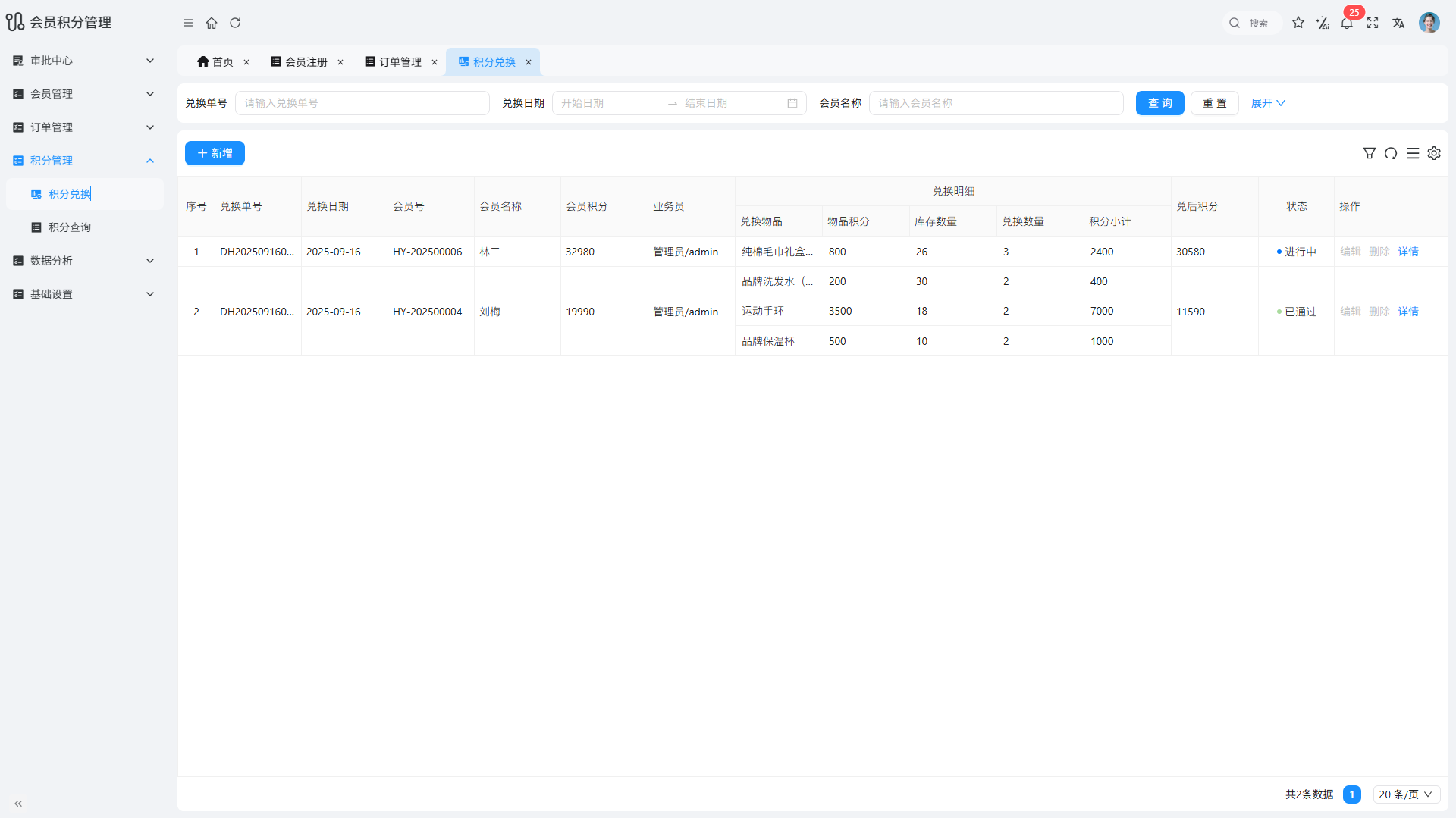The height and width of the screenshot is (818, 1456).
Task: Click the table filter funnel icon
Action: point(1370,153)
